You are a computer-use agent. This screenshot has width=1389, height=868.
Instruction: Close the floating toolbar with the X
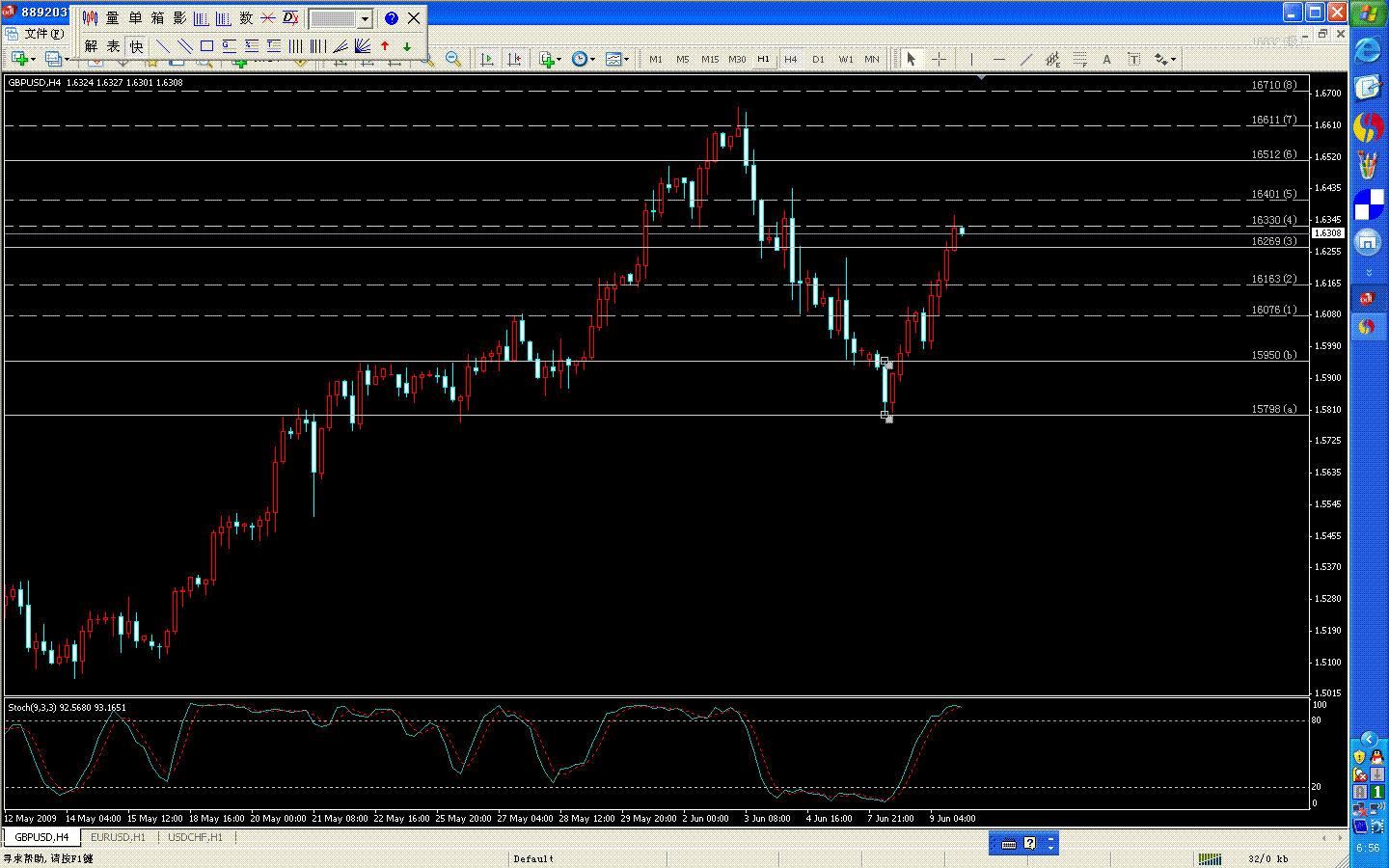pos(414,18)
